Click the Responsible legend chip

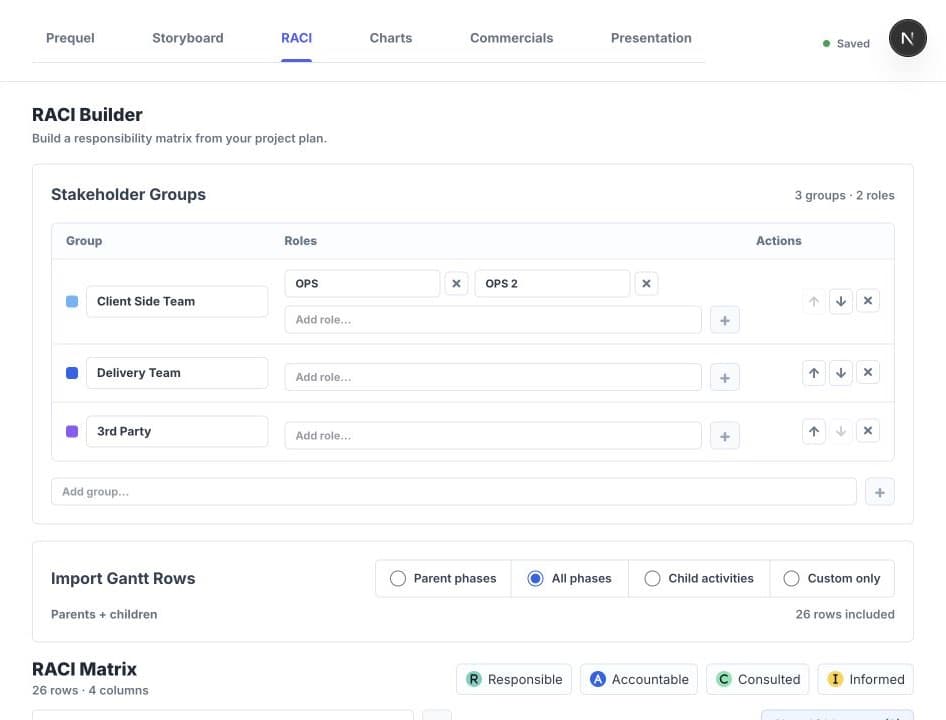pos(514,680)
